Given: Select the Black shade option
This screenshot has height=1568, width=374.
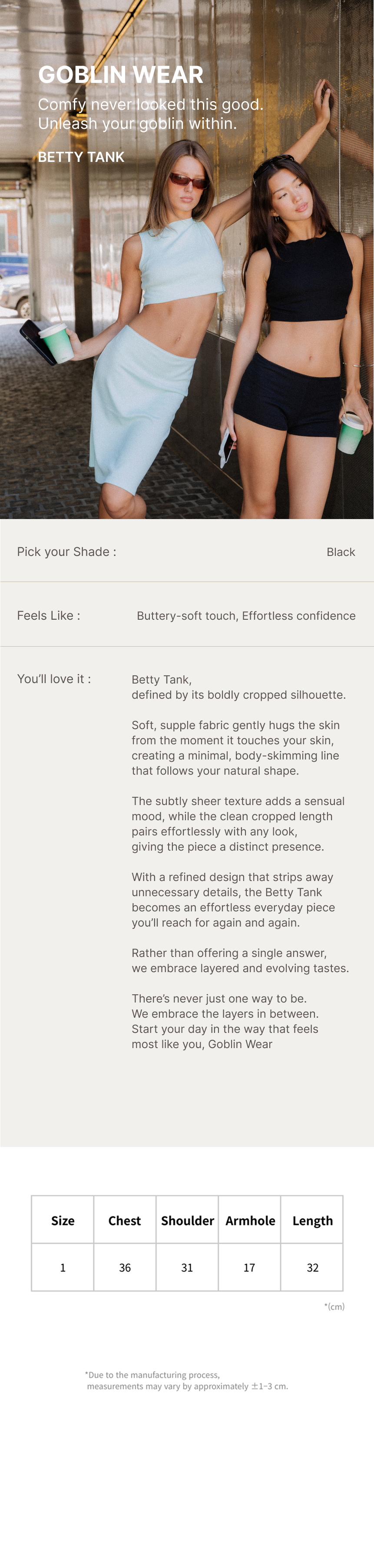Looking at the screenshot, I should pos(341,552).
